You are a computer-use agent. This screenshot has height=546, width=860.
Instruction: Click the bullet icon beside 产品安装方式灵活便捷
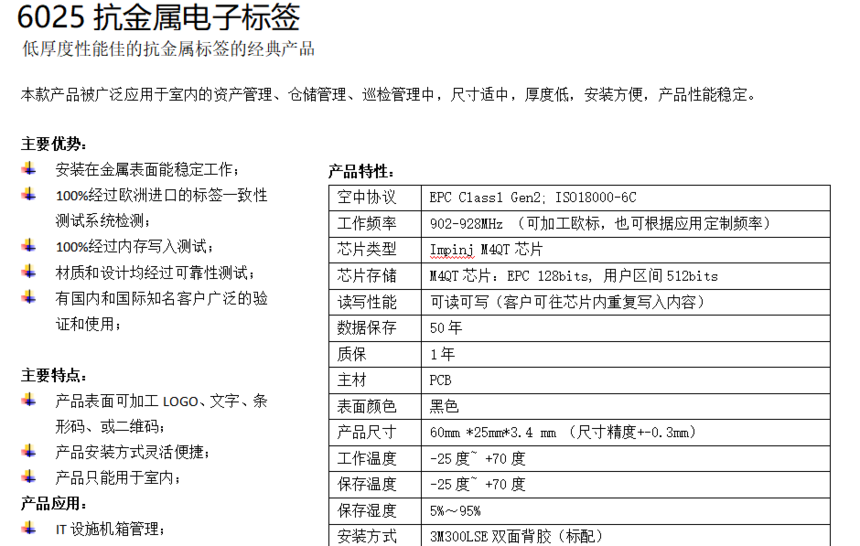point(29,451)
